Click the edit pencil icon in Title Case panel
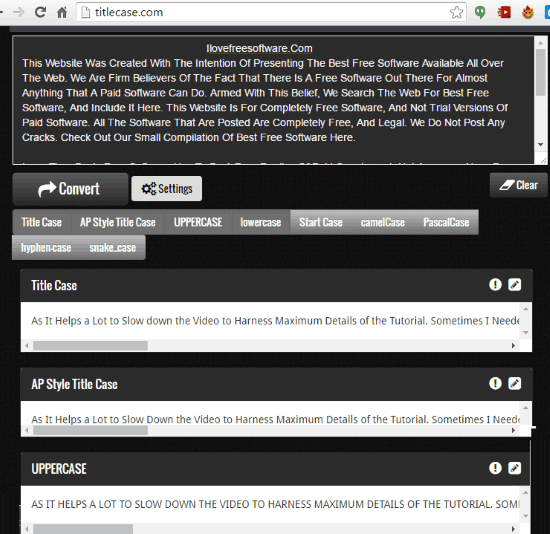 (515, 285)
